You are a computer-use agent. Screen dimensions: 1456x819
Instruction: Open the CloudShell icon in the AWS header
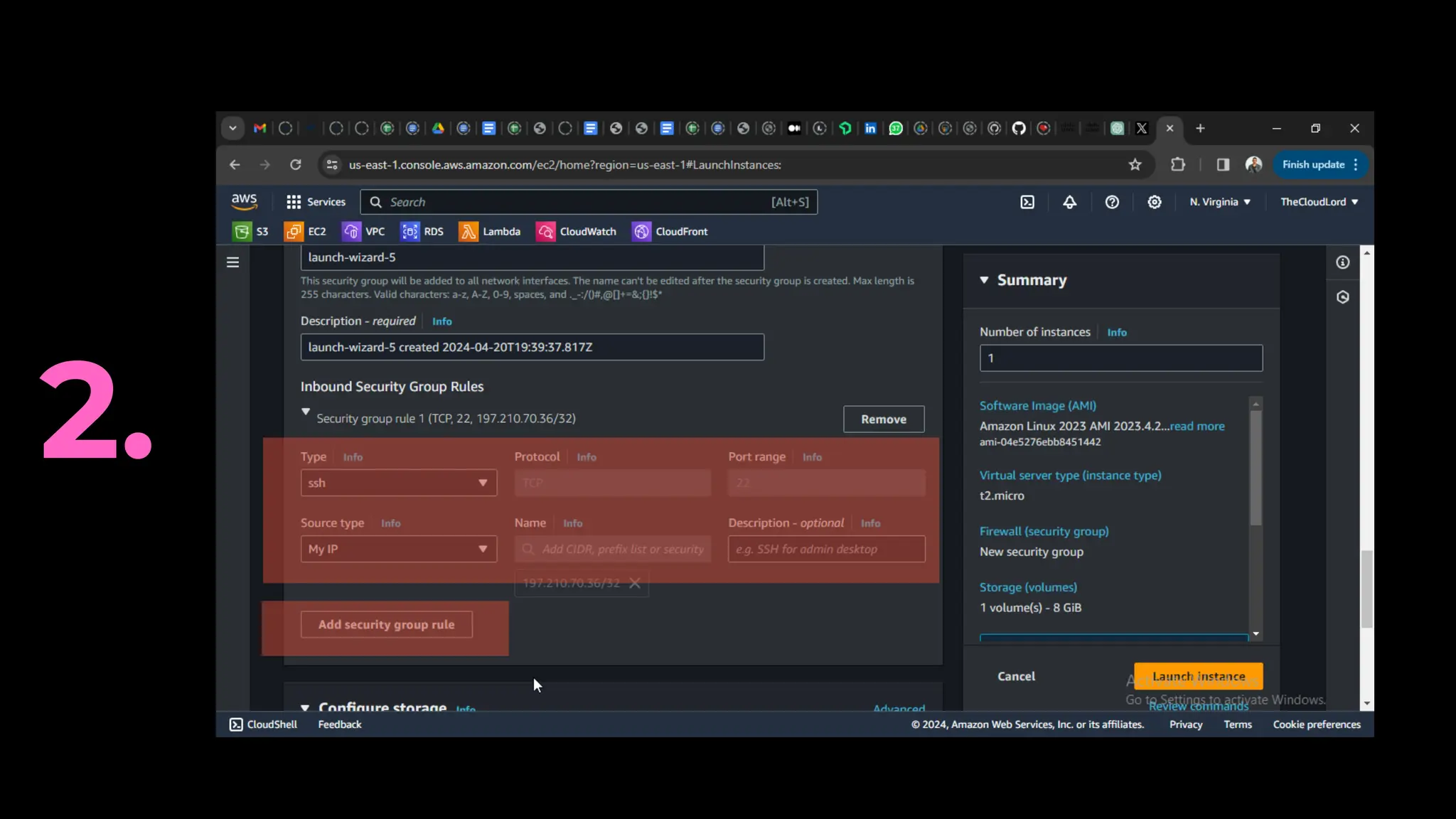tap(1027, 203)
